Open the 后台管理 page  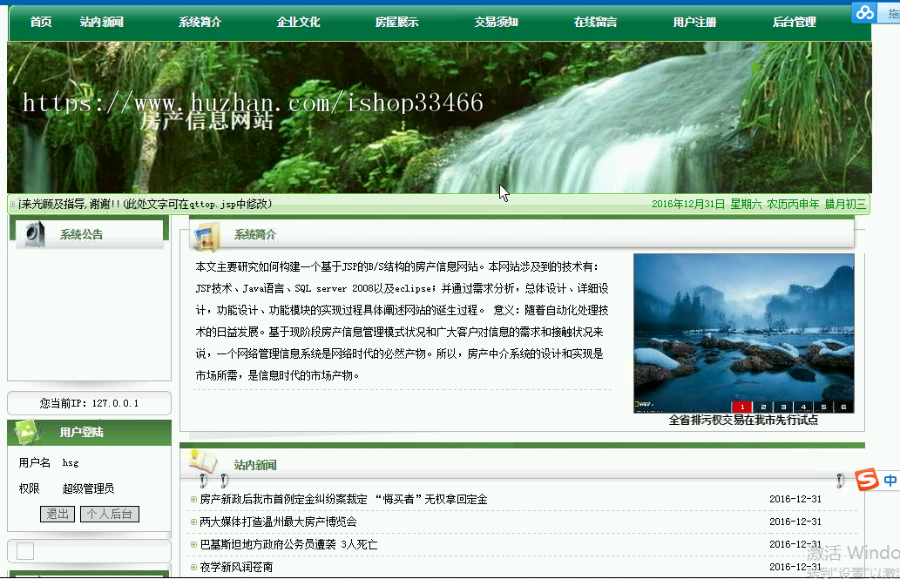point(793,20)
